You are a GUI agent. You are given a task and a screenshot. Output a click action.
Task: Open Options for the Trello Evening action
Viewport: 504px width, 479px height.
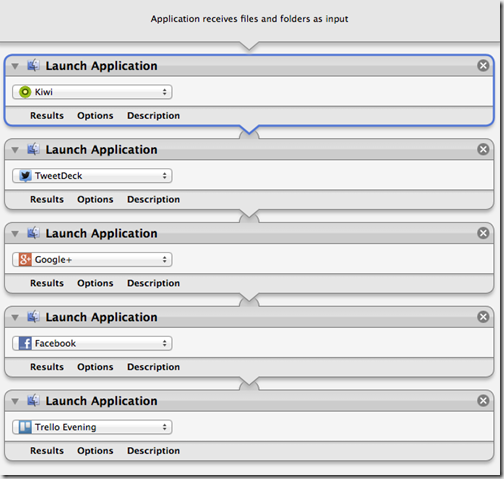95,451
